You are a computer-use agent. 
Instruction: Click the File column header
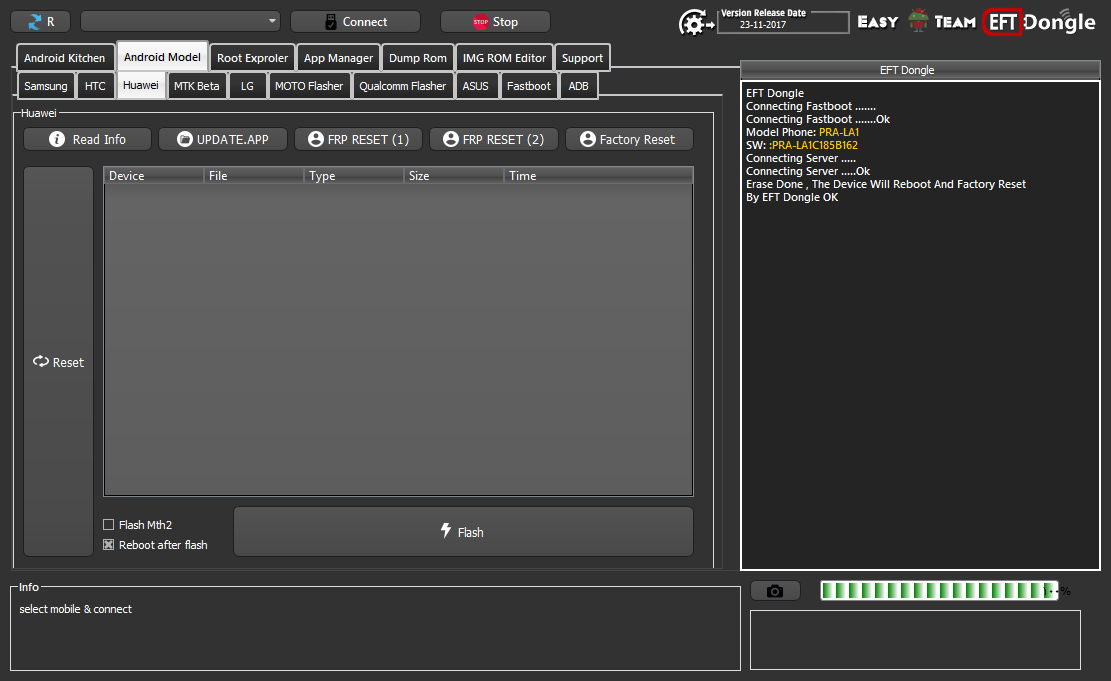coord(254,176)
